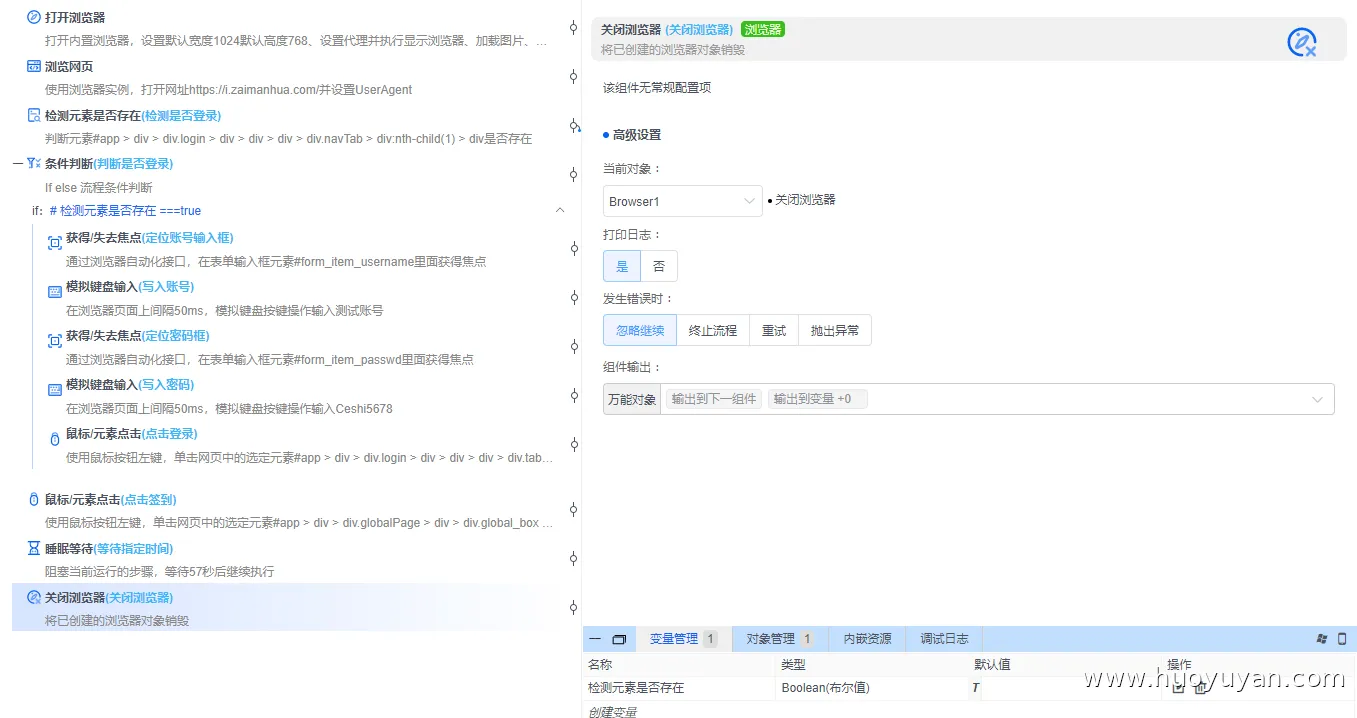This screenshot has height=718, width=1357.
Task: Click the 万能对象 output type button
Action: pos(632,399)
